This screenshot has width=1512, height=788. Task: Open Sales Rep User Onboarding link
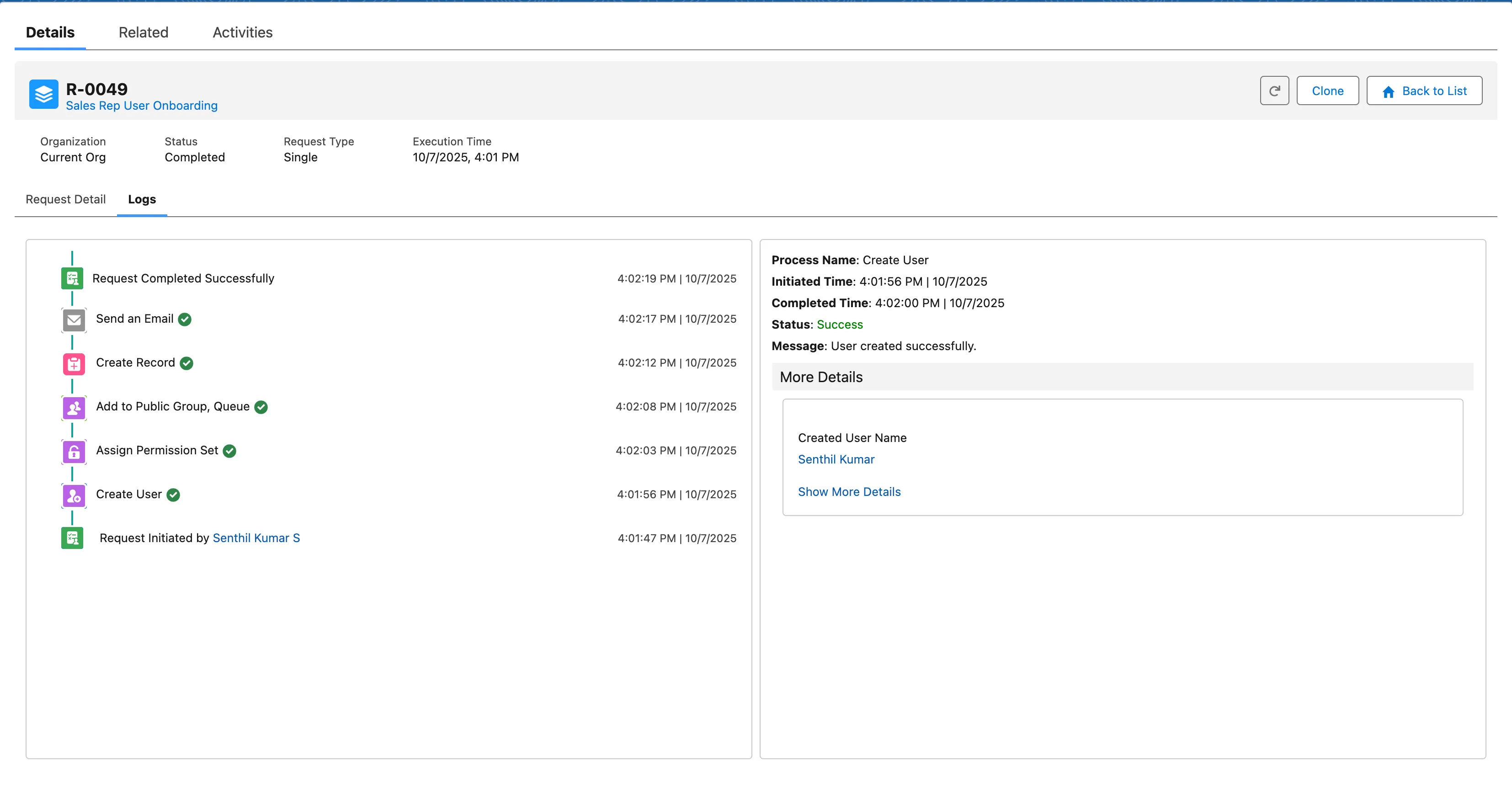coord(141,106)
